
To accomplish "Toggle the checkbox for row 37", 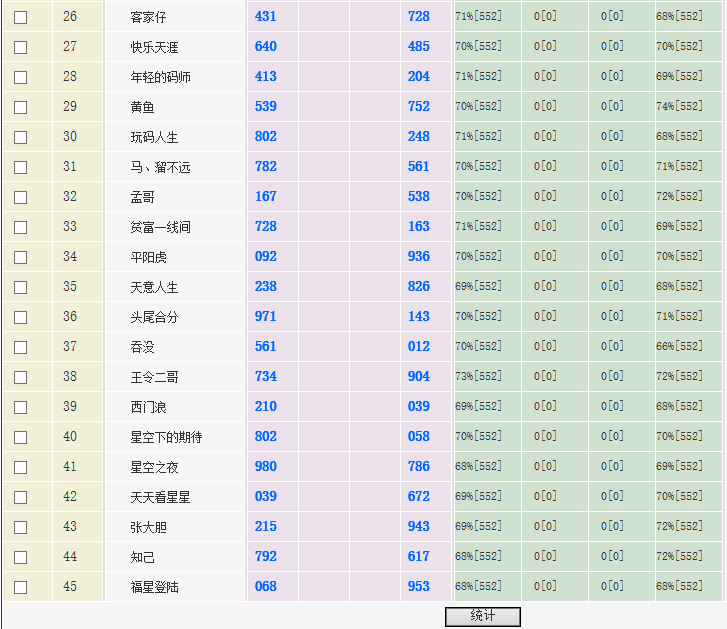I will click(20, 347).
